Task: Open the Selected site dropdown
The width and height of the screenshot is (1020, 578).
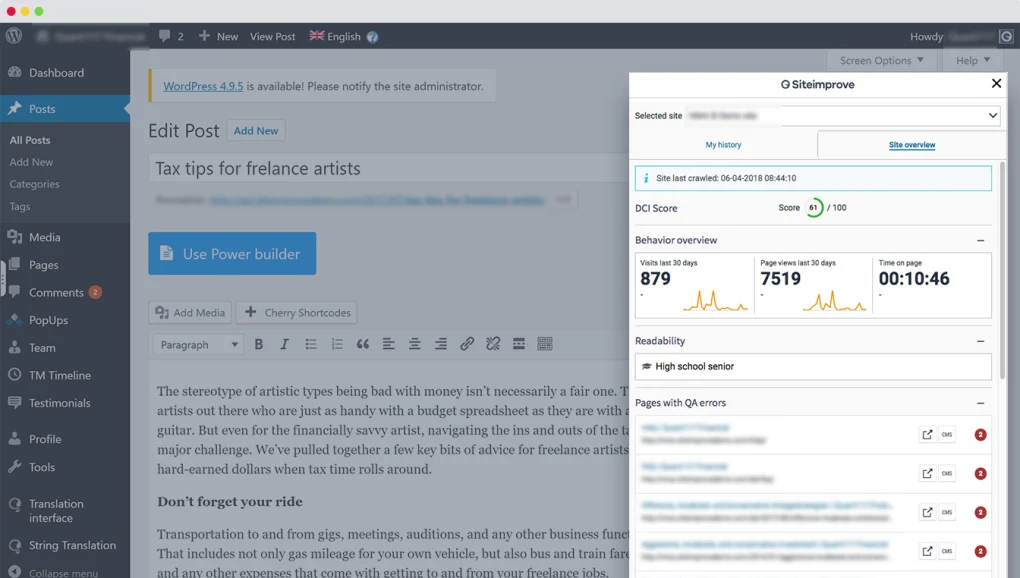Action: [x=843, y=116]
